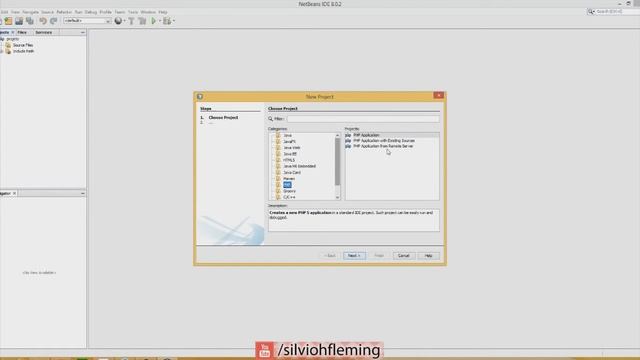Viewport: 640px width, 360px height.
Task: Select the Java Web category
Action: (x=292, y=148)
